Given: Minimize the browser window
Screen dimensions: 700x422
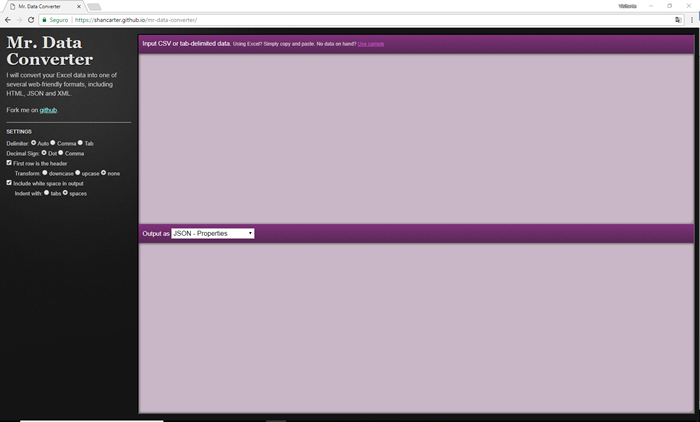Looking at the screenshot, I should pos(651,6).
